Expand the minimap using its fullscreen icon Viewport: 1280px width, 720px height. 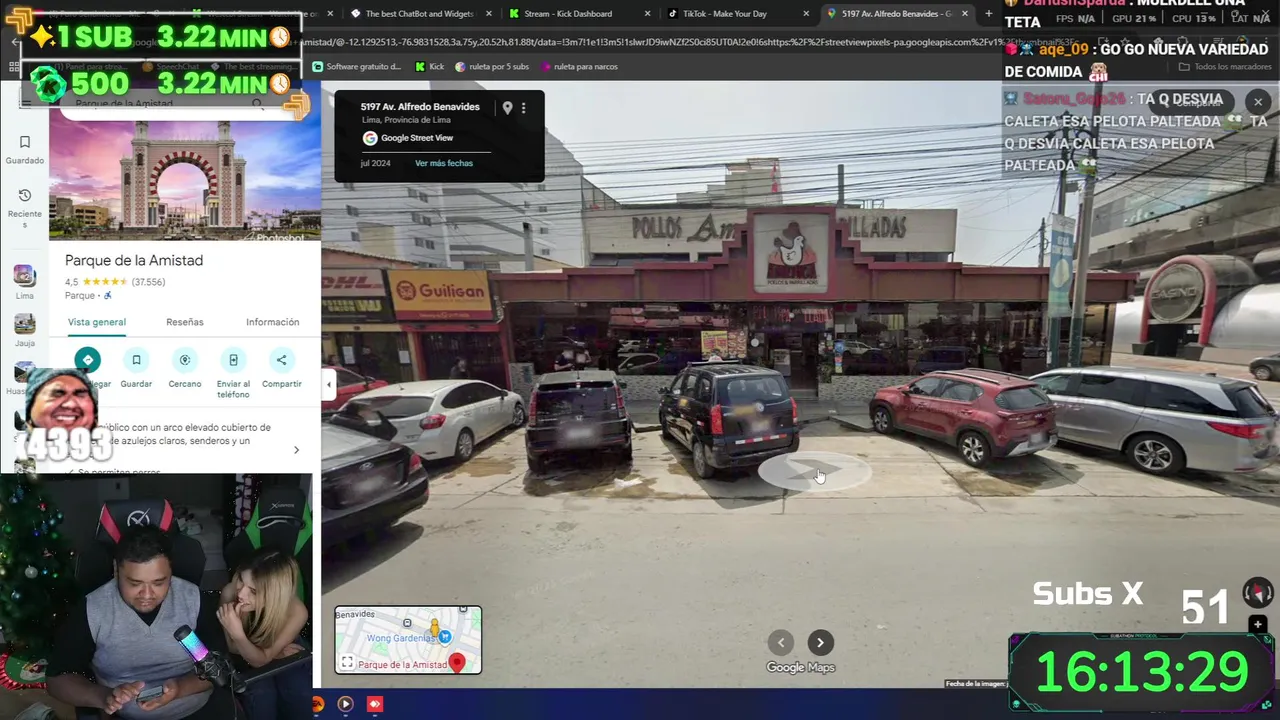[x=347, y=662]
